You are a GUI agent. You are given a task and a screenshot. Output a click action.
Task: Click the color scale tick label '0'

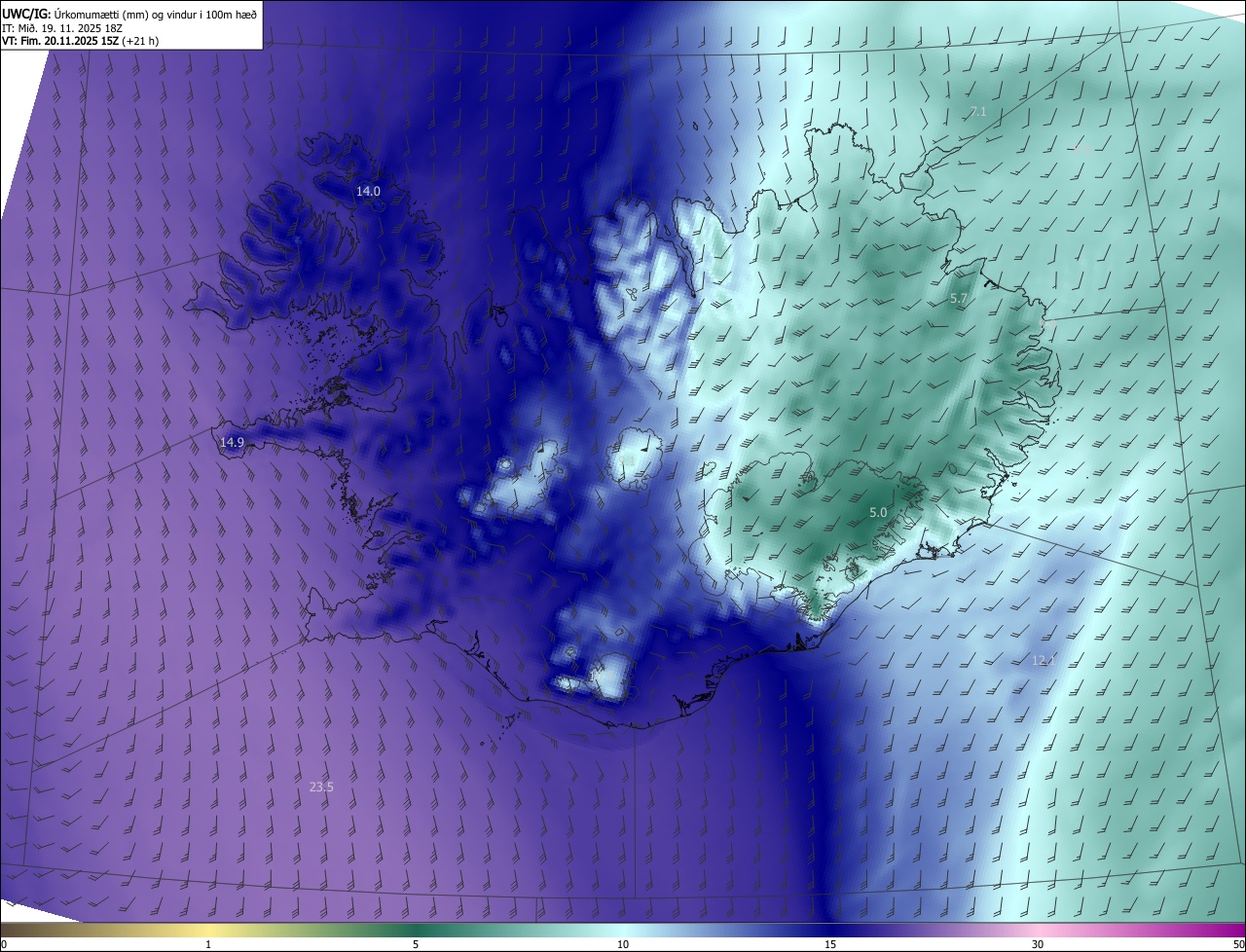(3, 944)
